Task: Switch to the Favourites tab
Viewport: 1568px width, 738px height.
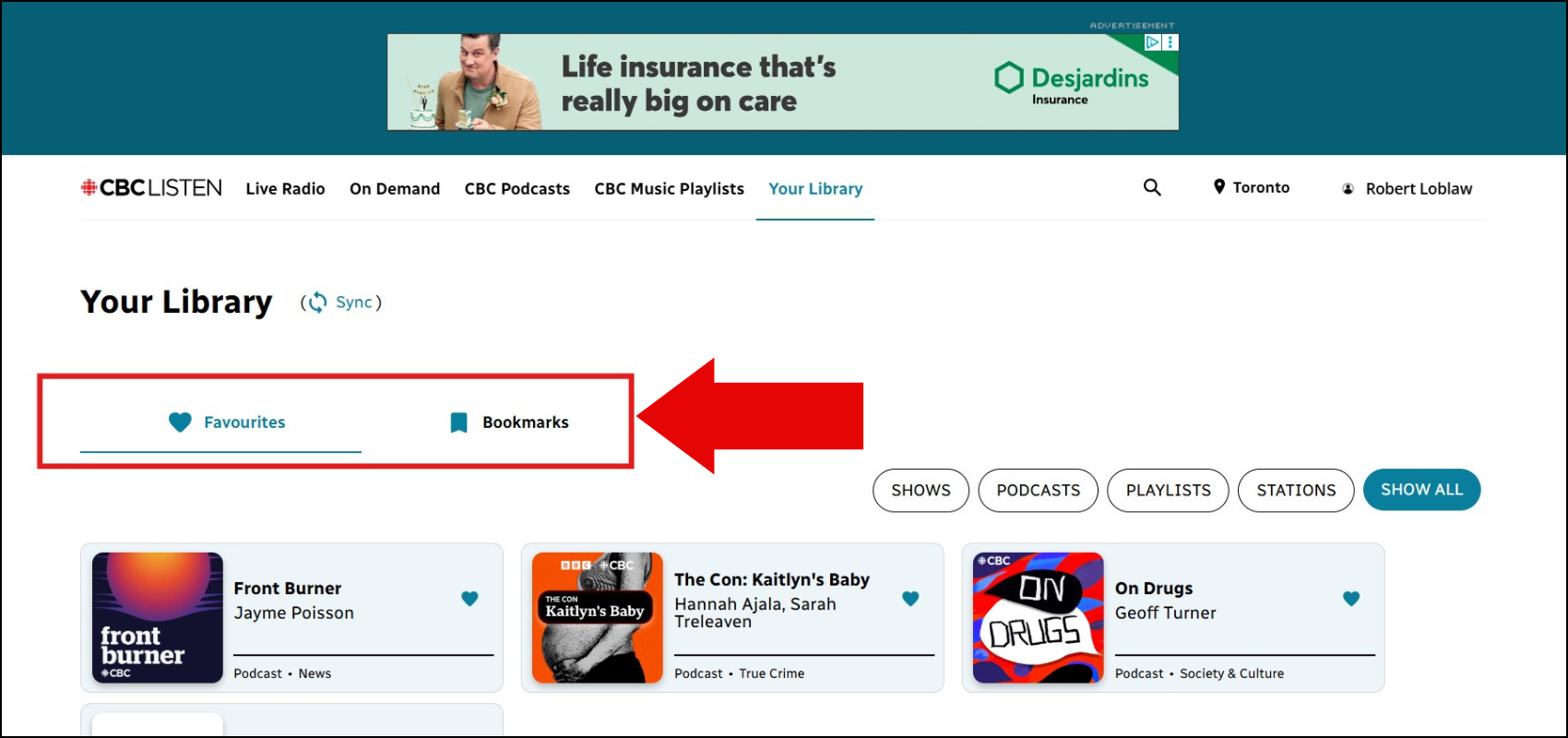Action: [220, 423]
